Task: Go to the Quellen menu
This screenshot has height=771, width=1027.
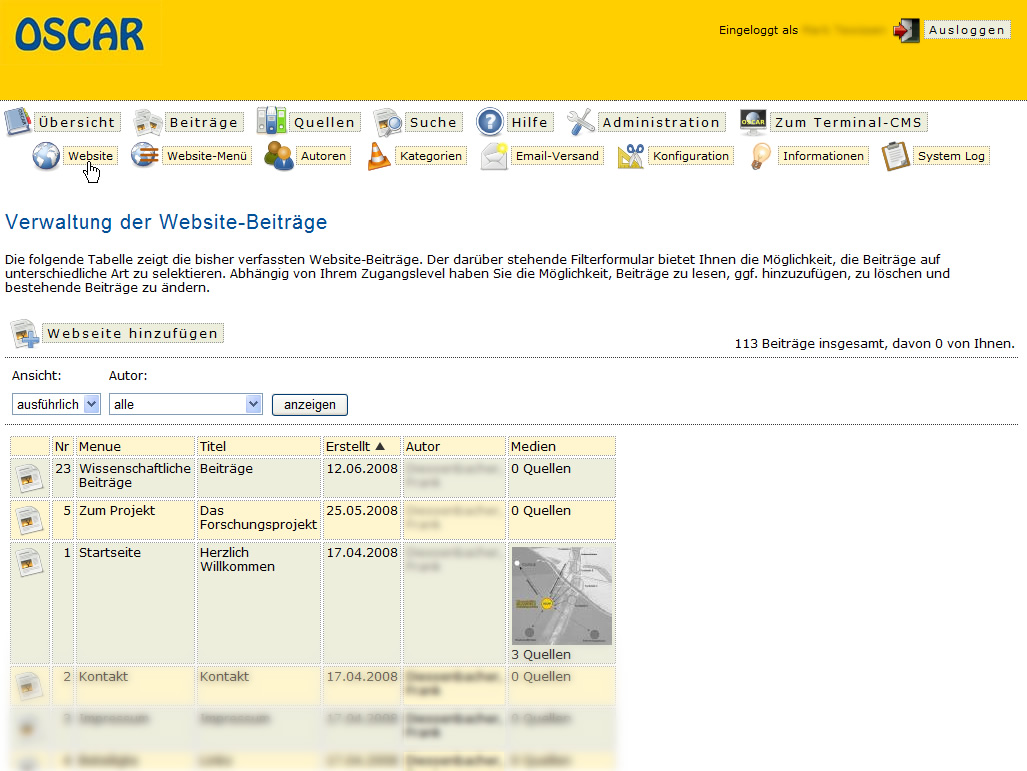Action: 324,122
